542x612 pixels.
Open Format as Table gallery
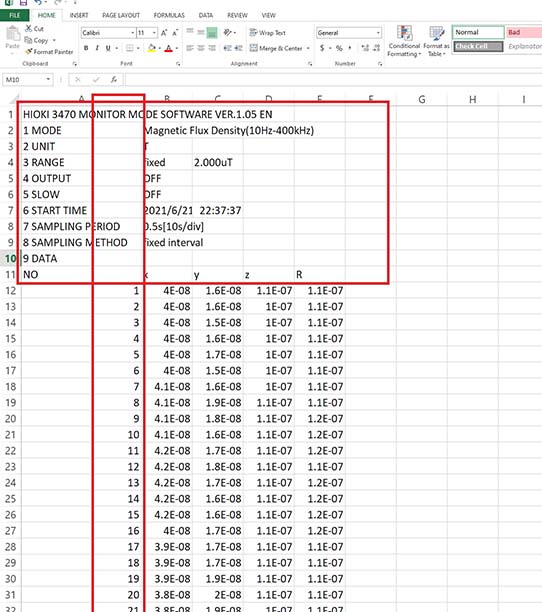(436, 41)
